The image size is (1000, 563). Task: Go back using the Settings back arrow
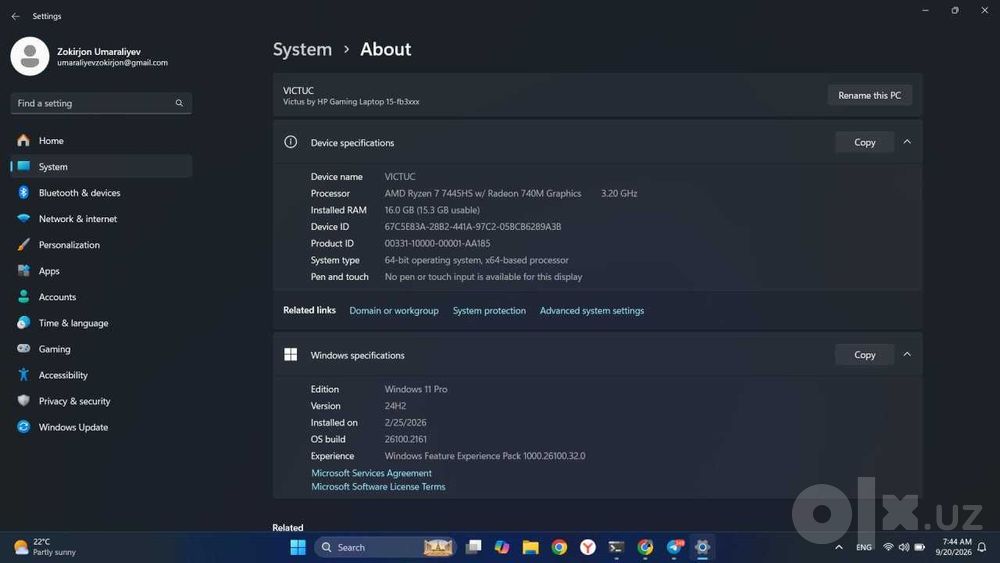(15, 16)
